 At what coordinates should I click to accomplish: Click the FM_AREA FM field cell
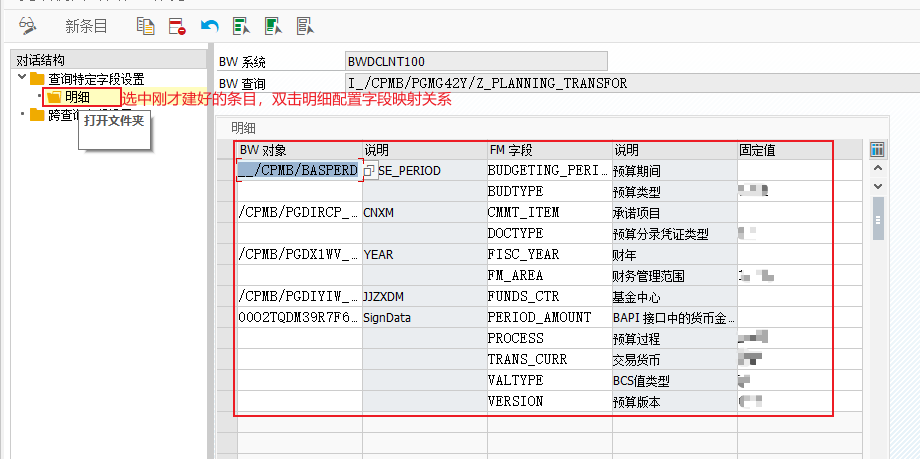click(x=550, y=275)
